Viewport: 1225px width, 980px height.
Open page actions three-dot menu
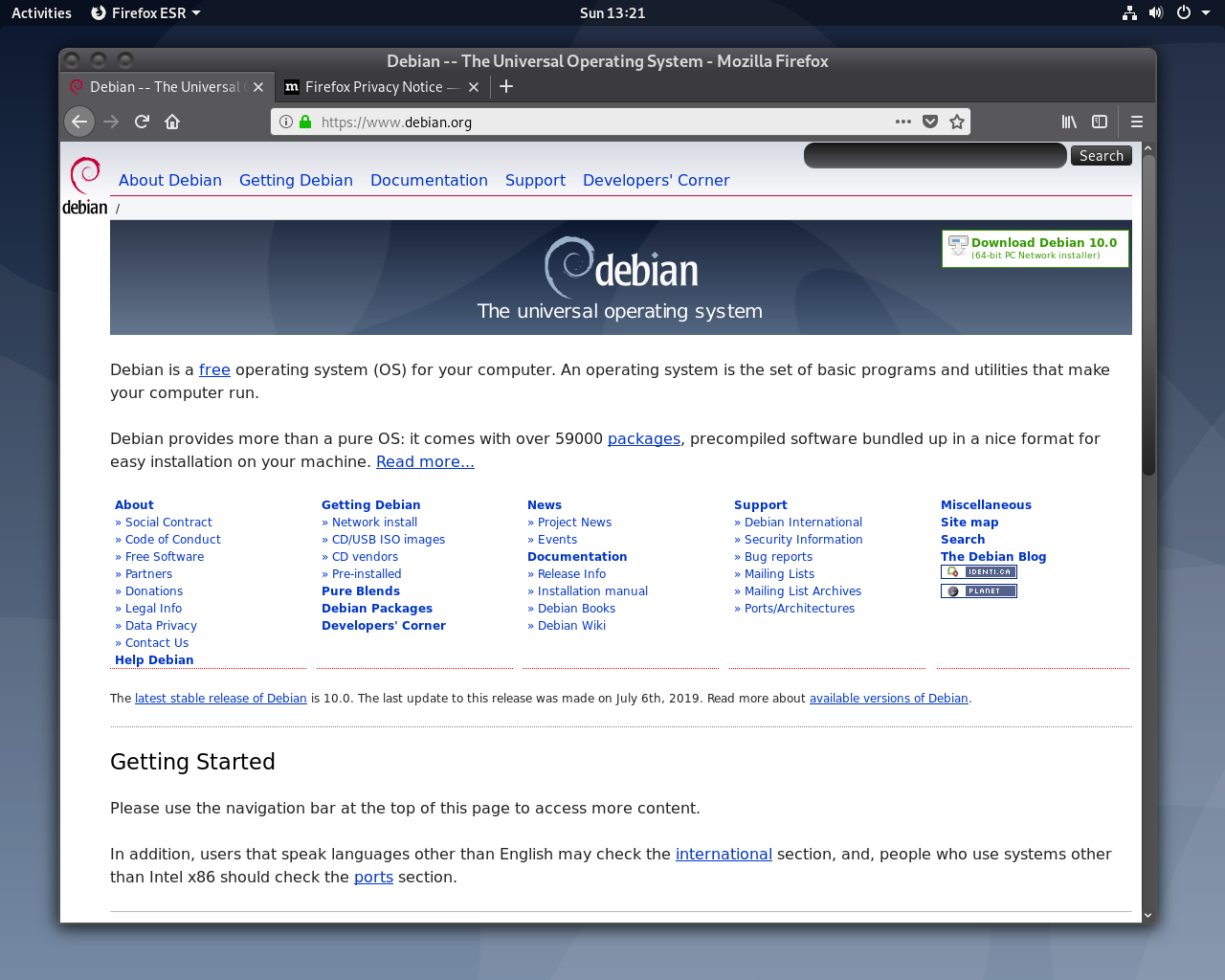903,122
